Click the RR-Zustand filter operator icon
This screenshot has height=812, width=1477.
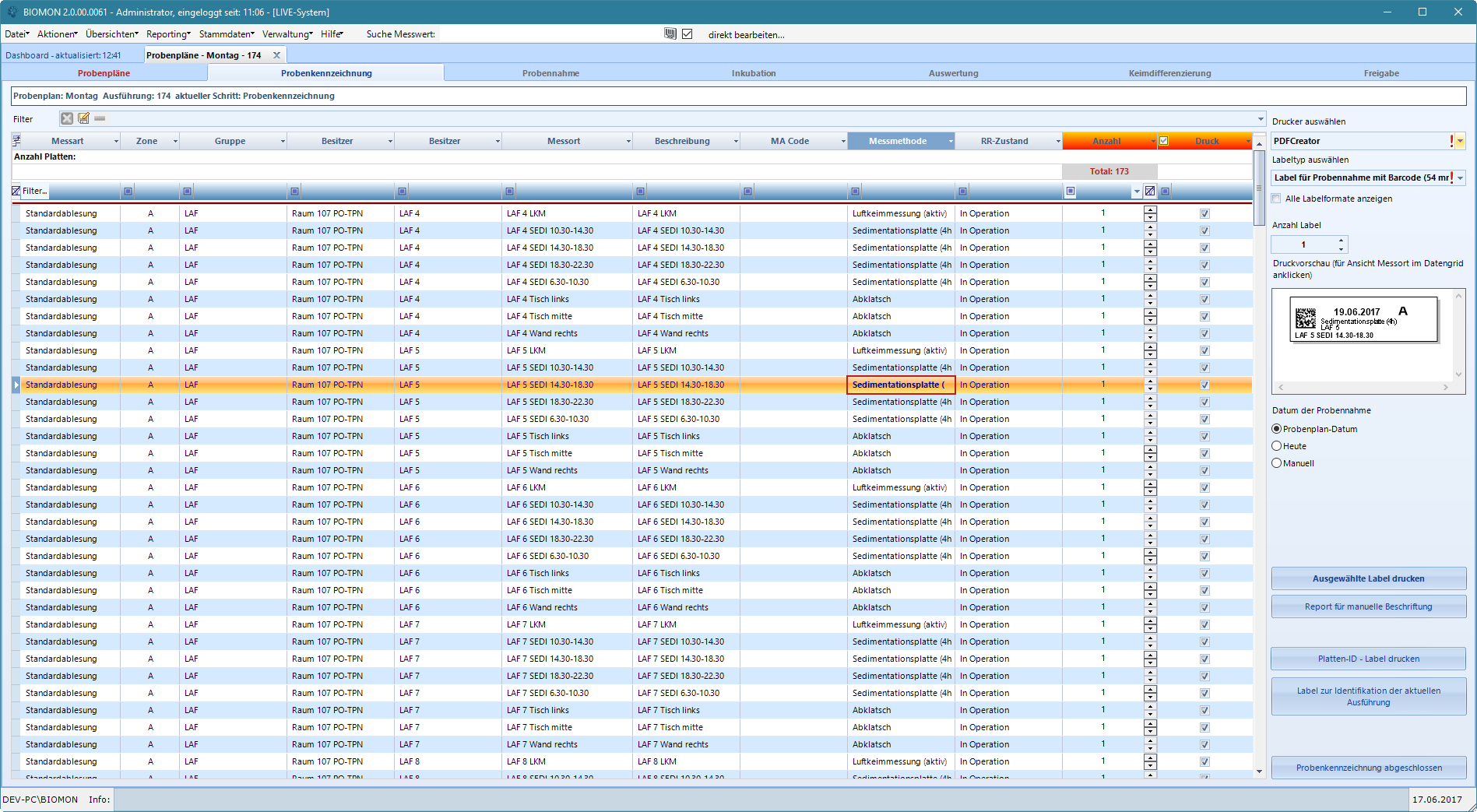tap(962, 191)
